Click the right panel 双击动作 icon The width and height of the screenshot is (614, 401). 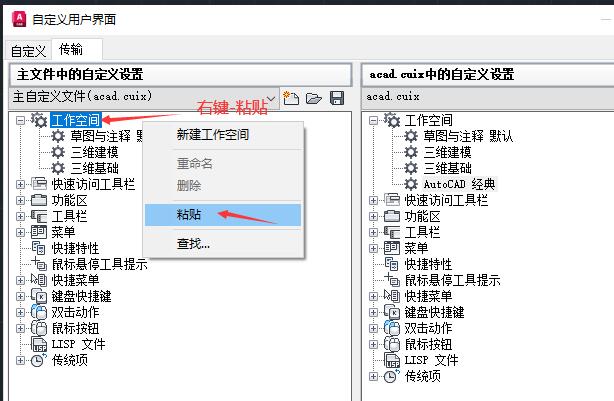(x=392, y=328)
